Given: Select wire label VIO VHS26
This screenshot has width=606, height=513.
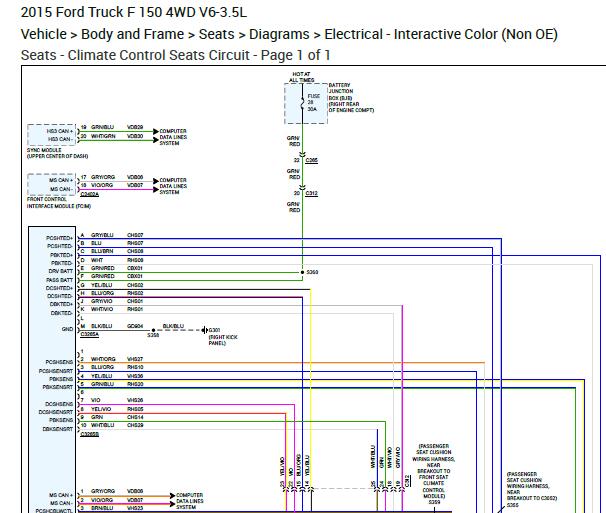Looking at the screenshot, I should pos(117,400).
